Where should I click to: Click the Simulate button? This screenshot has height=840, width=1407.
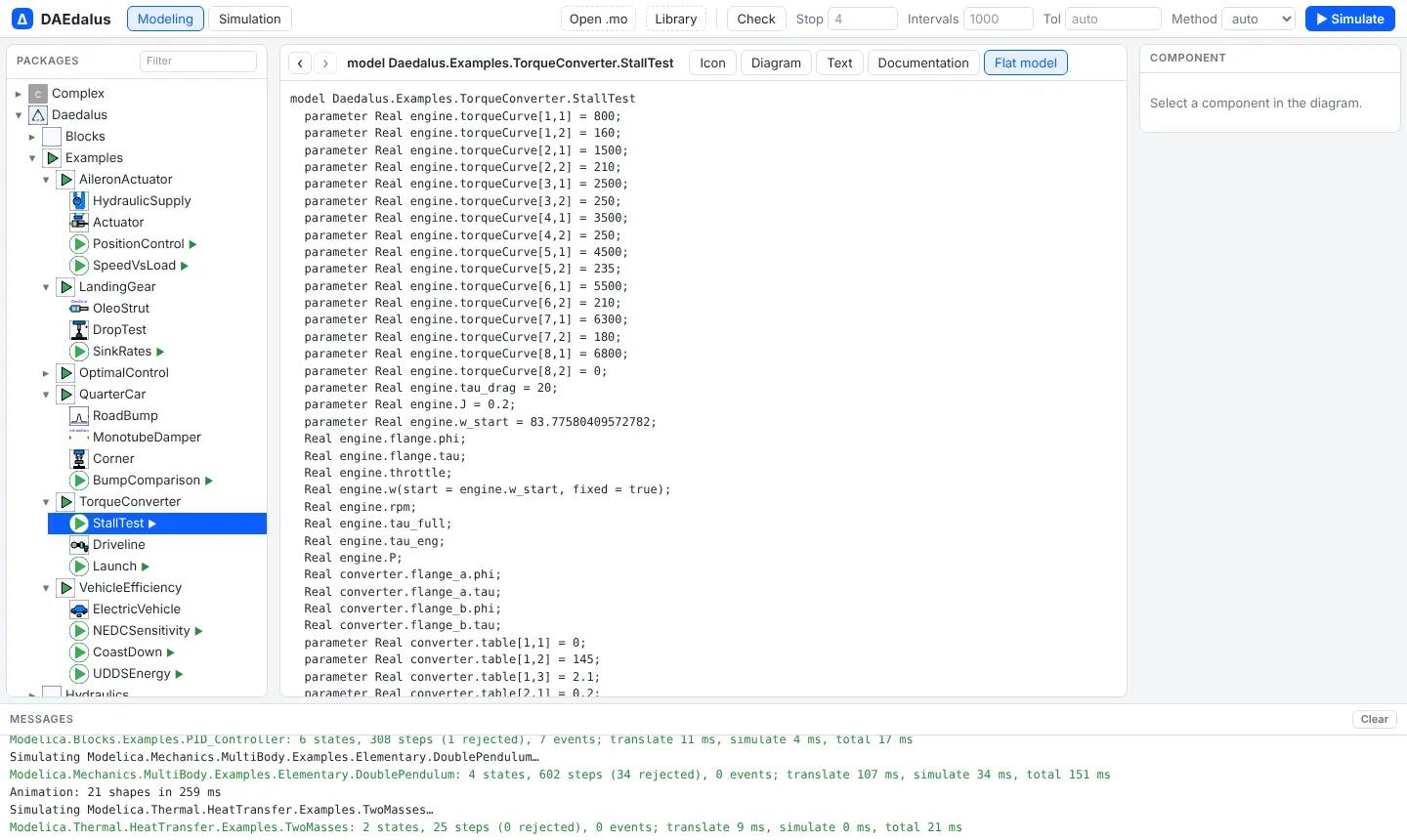coord(1350,19)
